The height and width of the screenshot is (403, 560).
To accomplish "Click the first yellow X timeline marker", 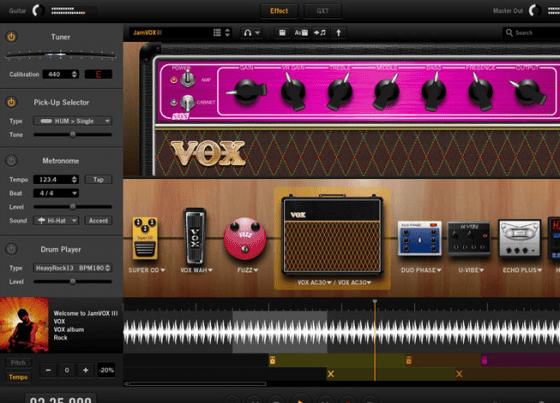I will [x=331, y=374].
